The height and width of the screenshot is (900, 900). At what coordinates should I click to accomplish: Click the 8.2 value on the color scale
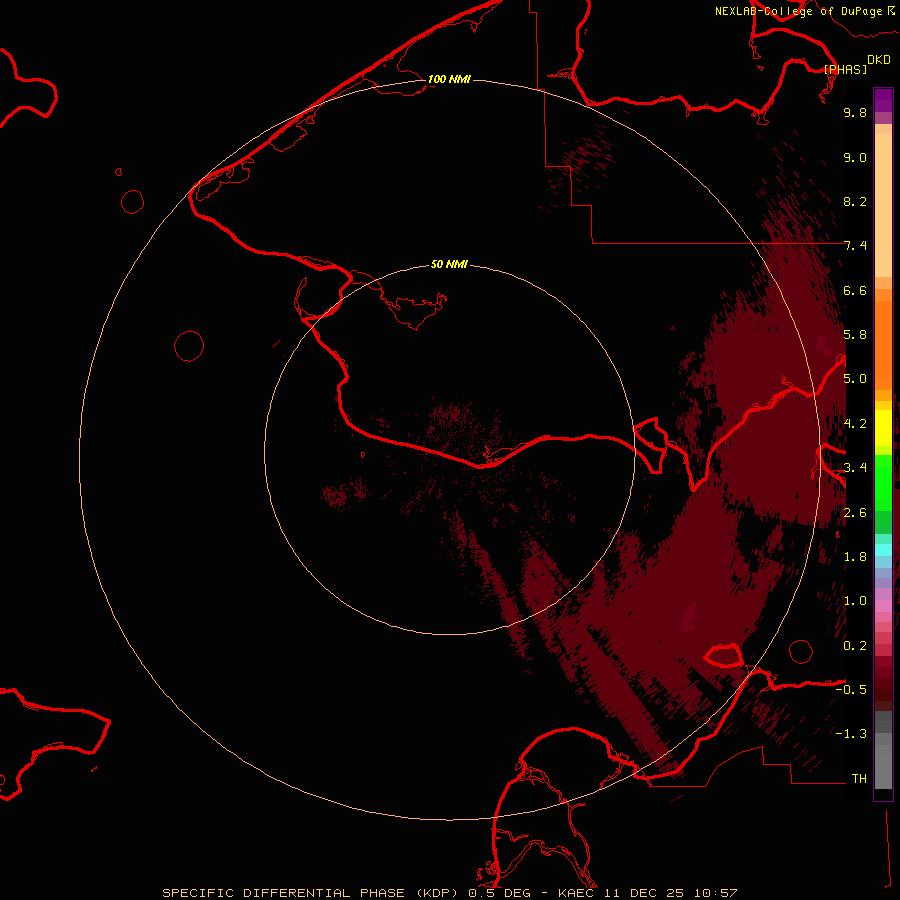(855, 201)
